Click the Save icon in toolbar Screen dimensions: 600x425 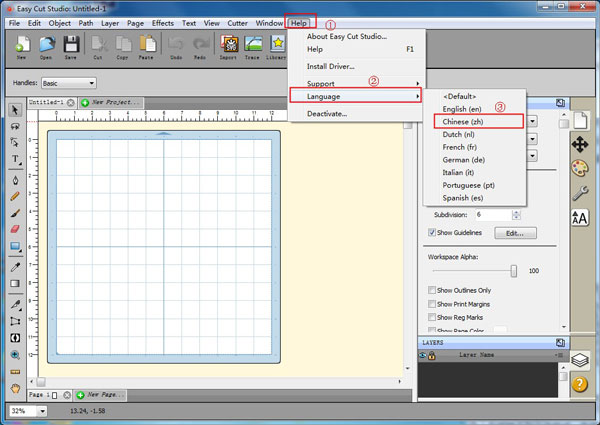pos(72,47)
